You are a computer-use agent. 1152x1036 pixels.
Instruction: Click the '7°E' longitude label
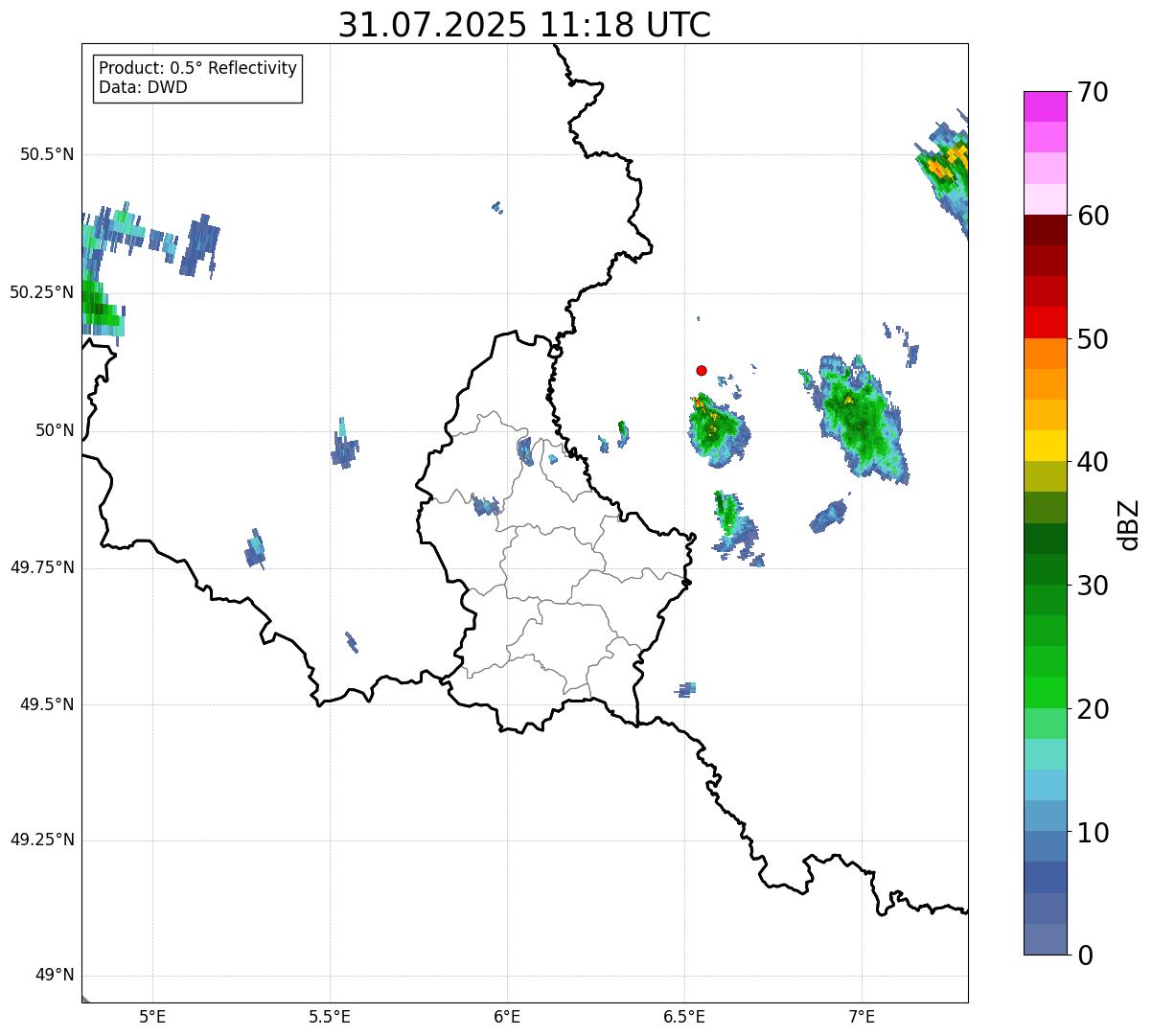click(862, 1017)
